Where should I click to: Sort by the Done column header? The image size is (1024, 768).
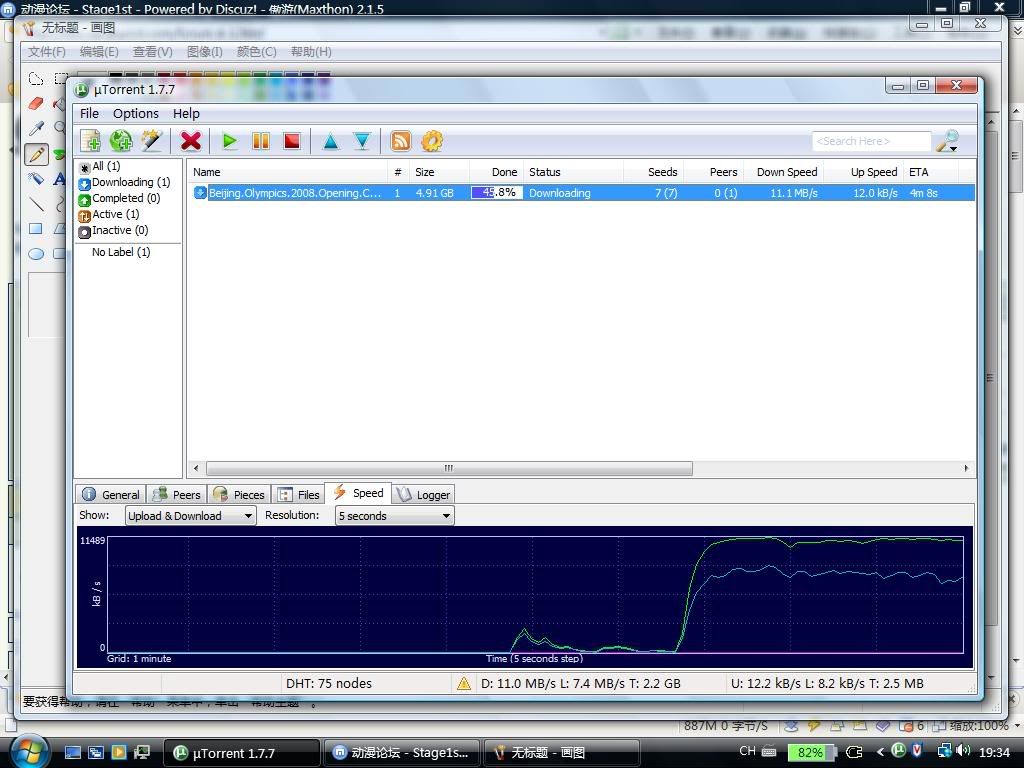(496, 172)
